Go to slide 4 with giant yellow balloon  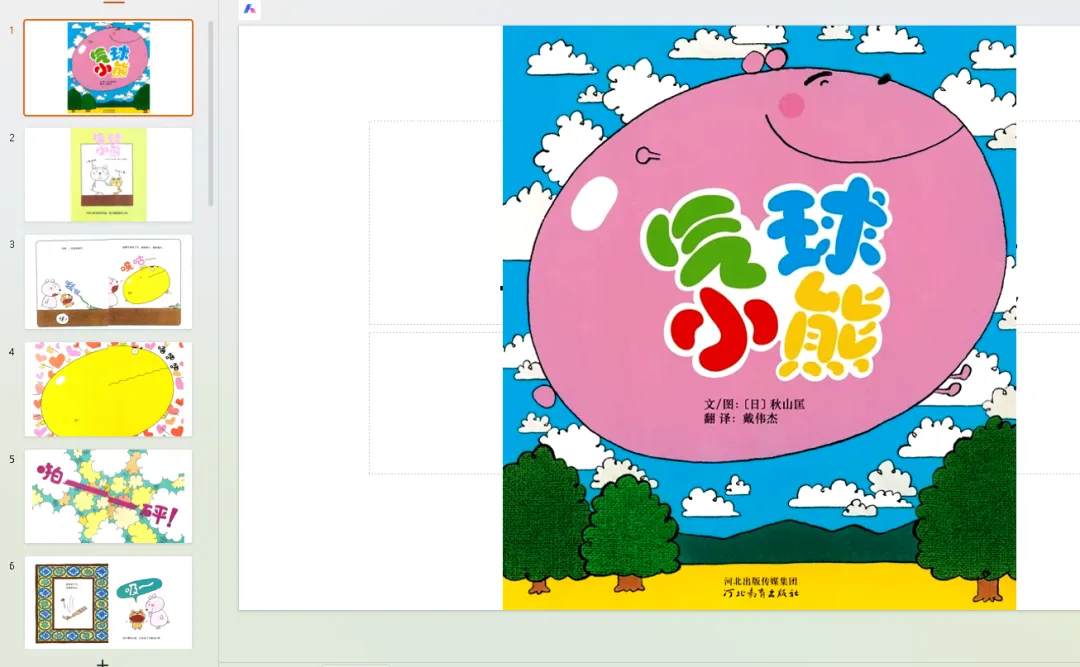click(x=108, y=389)
